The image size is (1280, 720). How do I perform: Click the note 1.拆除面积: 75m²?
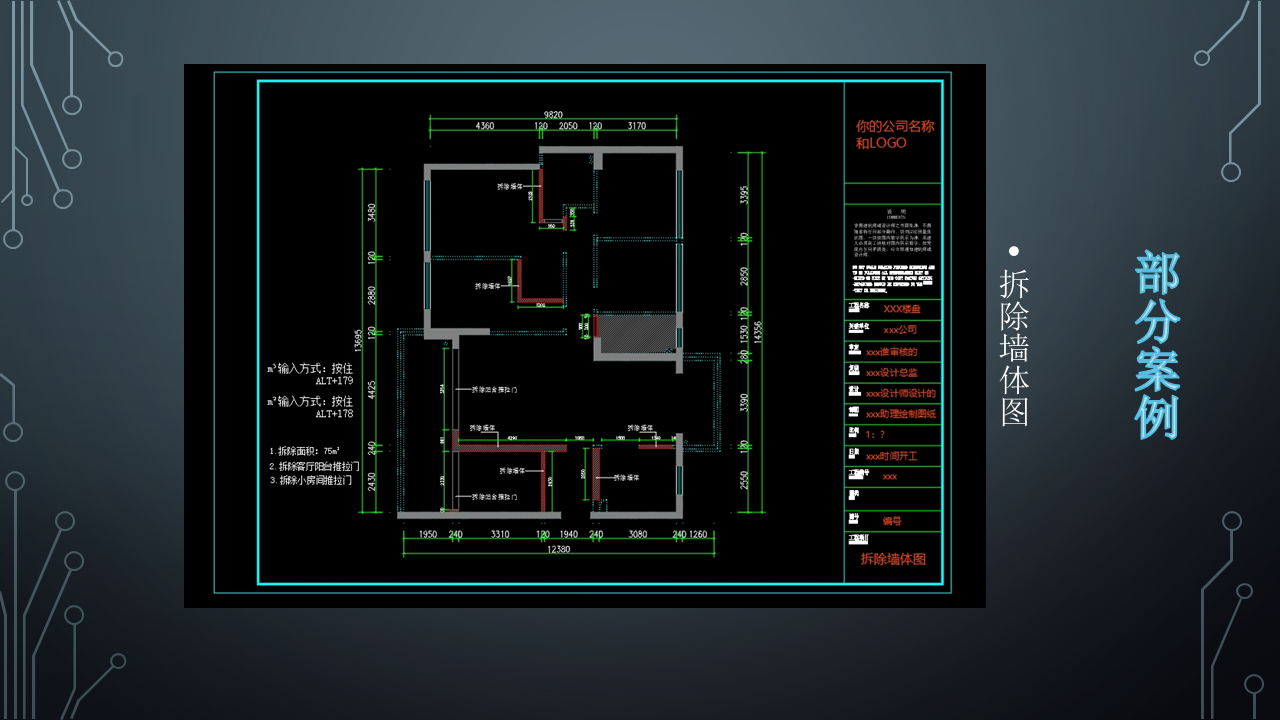305,451
